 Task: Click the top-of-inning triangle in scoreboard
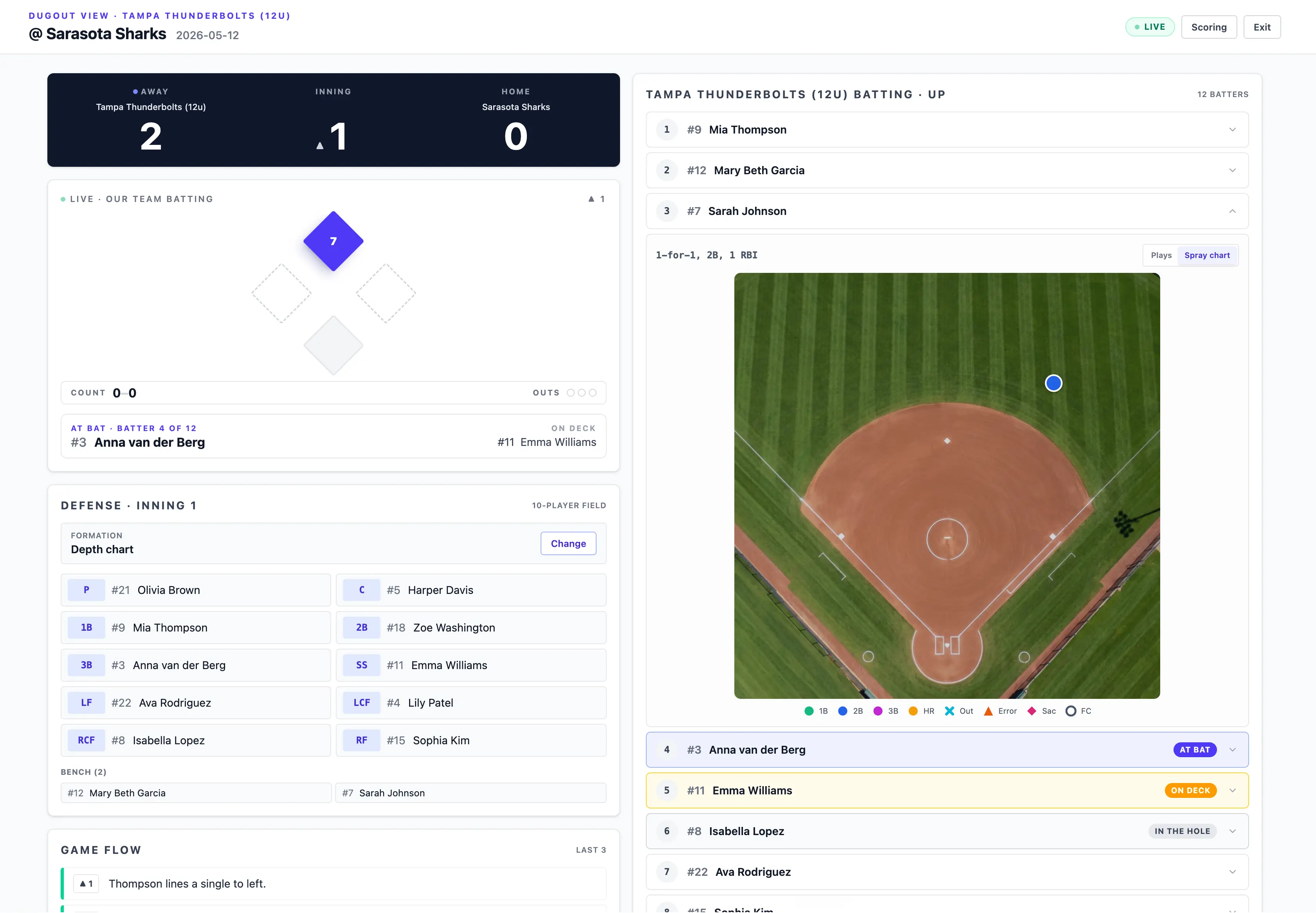click(x=320, y=146)
